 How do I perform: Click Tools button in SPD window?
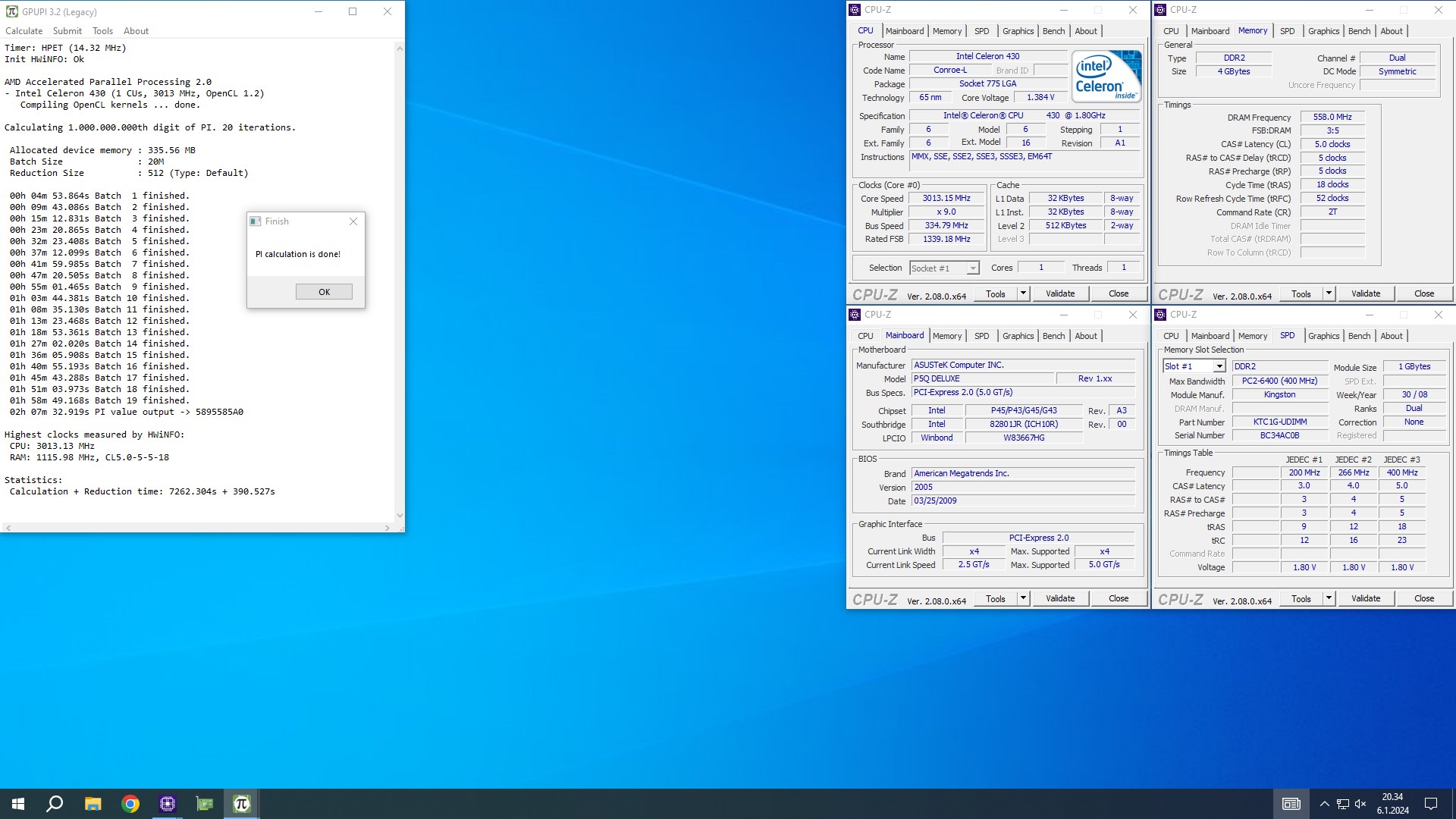point(1301,598)
